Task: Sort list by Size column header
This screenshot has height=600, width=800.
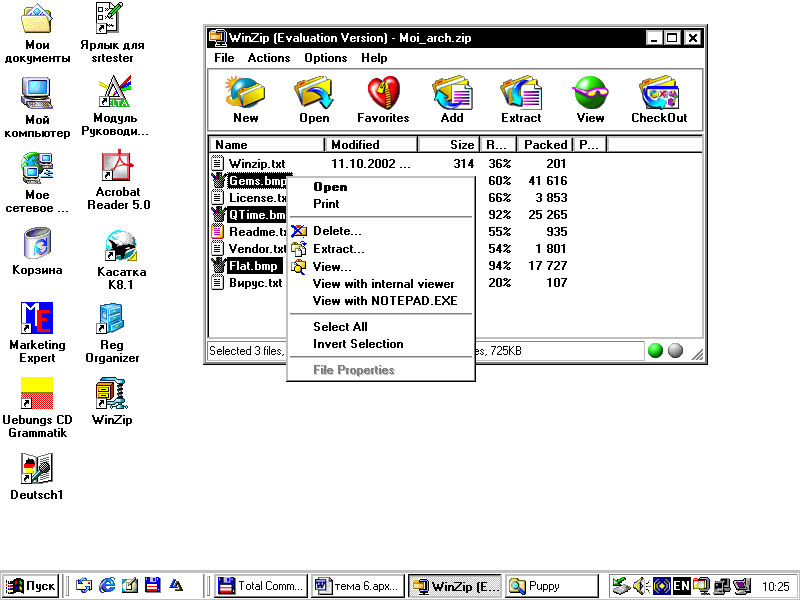Action: coord(449,145)
